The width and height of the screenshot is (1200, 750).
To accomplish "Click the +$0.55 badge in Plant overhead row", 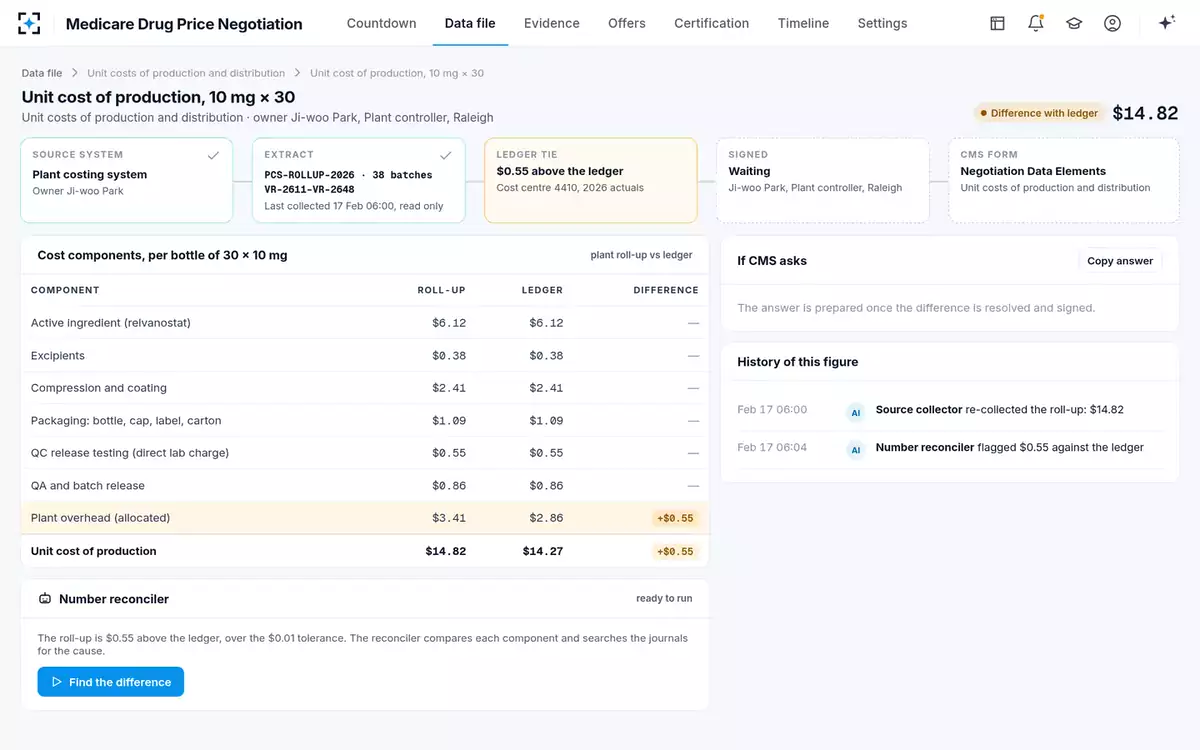I will (675, 518).
